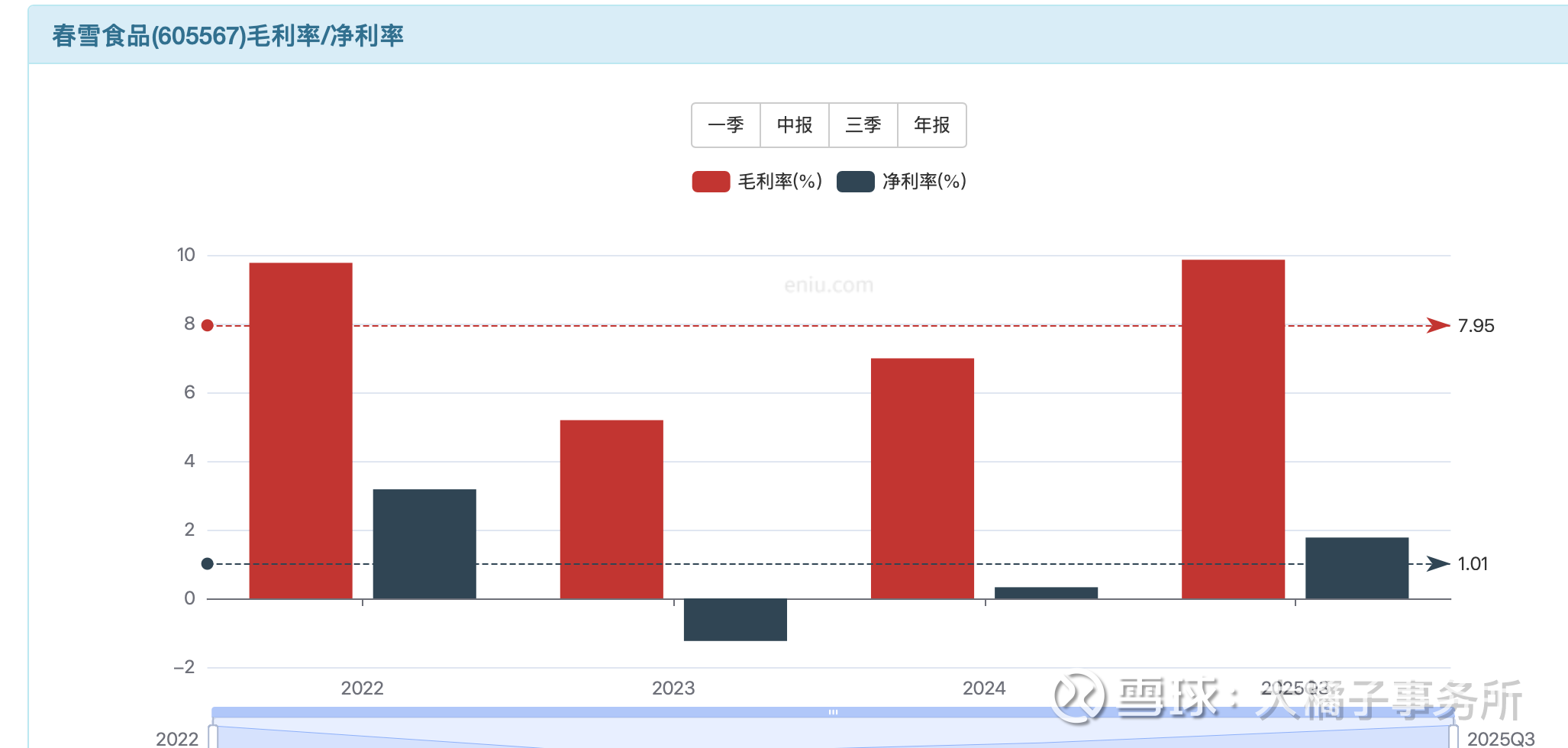Click the 2023 x-axis label

point(673,688)
